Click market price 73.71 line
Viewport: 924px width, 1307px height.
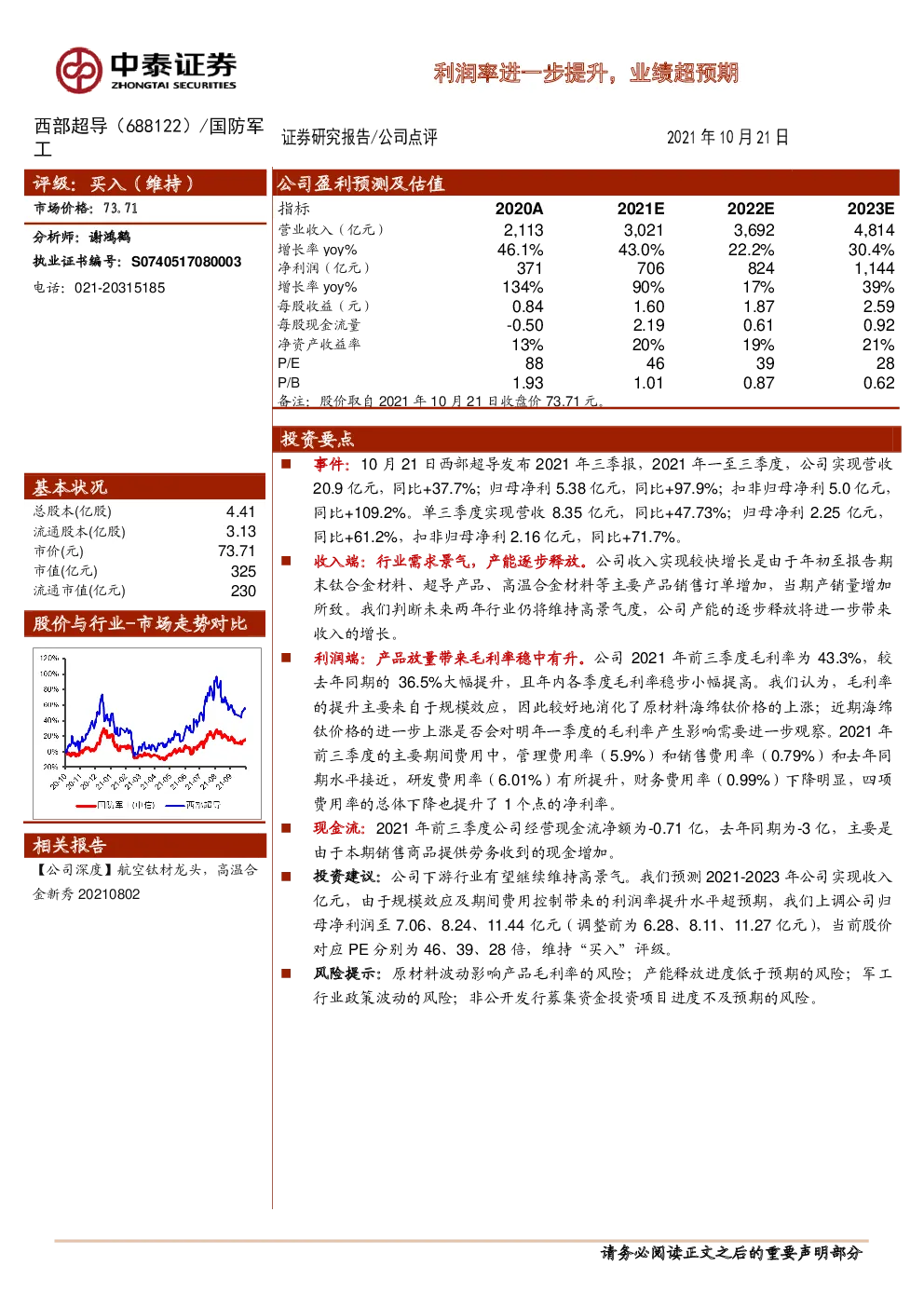tap(86, 209)
